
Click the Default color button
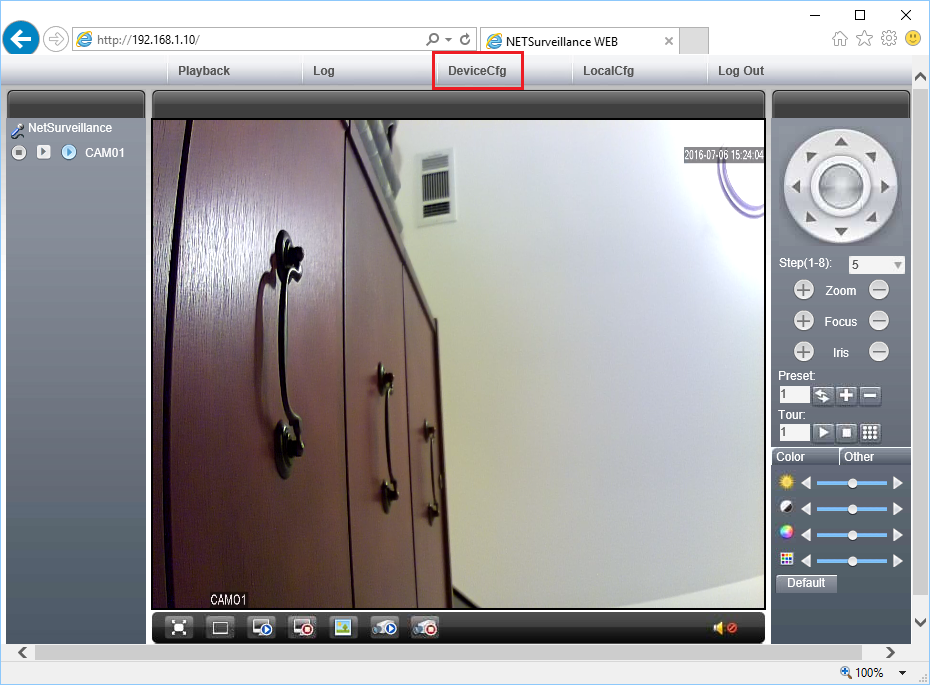[x=806, y=583]
